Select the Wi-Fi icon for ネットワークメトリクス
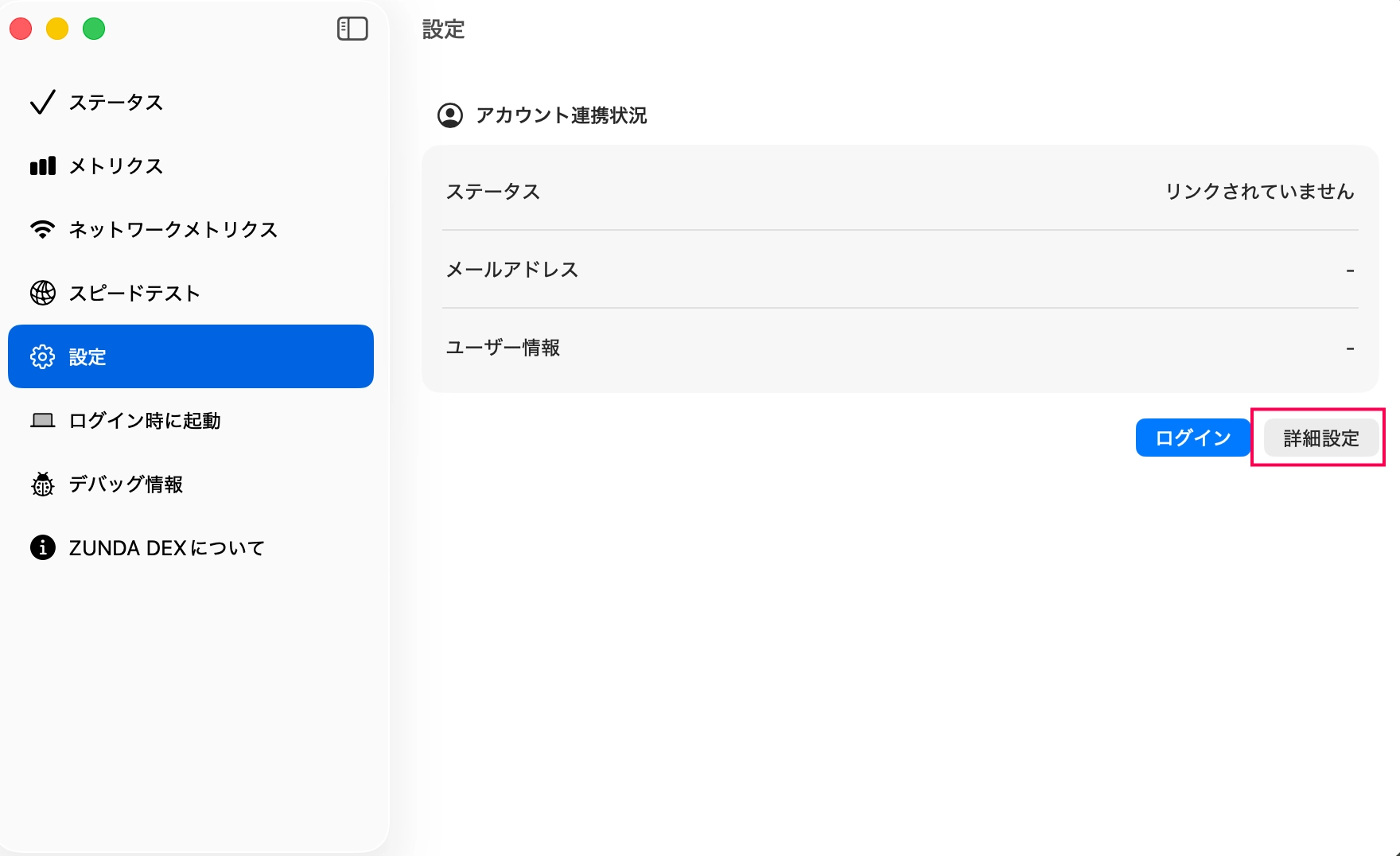The height and width of the screenshot is (856, 1400). tap(42, 230)
